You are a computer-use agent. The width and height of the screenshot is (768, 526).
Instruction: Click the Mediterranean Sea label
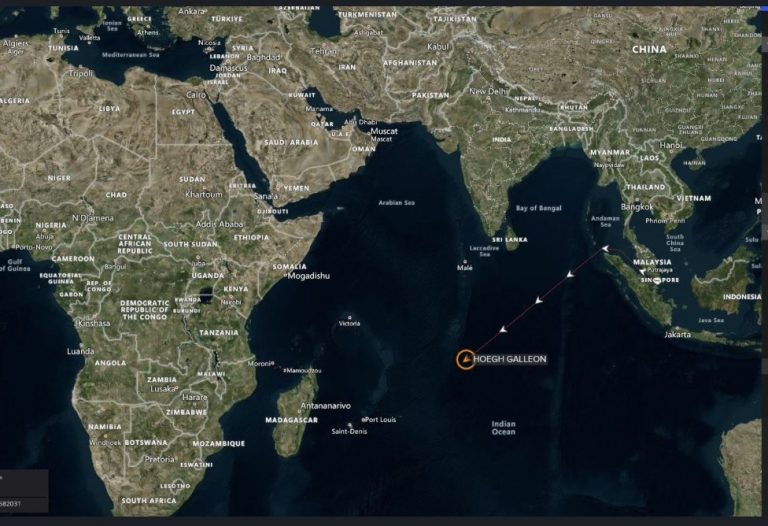click(x=130, y=55)
